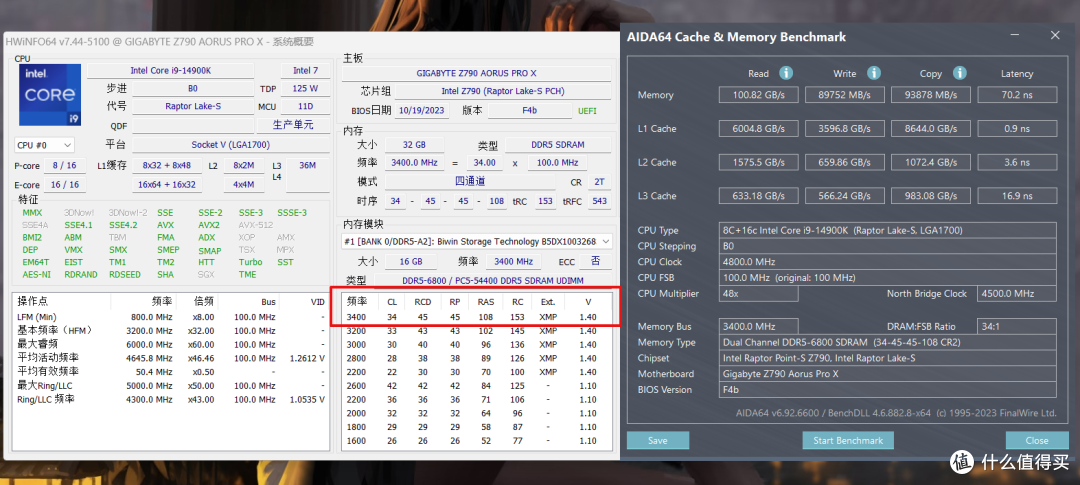1080x485 pixels.
Task: Click the DDR5 SDRAM memory type field
Action: pyautogui.click(x=558, y=145)
